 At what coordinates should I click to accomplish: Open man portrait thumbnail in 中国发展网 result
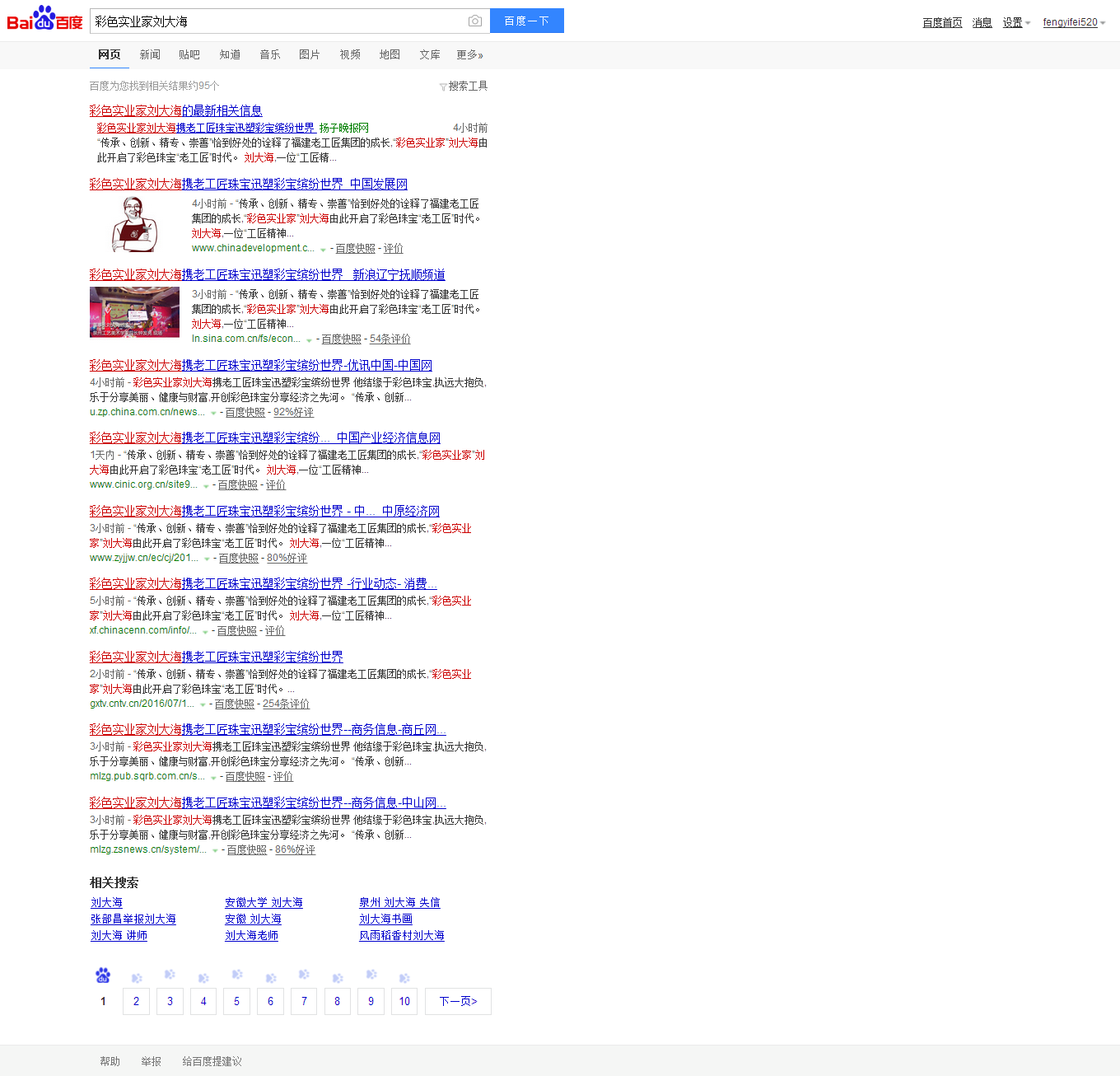[134, 225]
